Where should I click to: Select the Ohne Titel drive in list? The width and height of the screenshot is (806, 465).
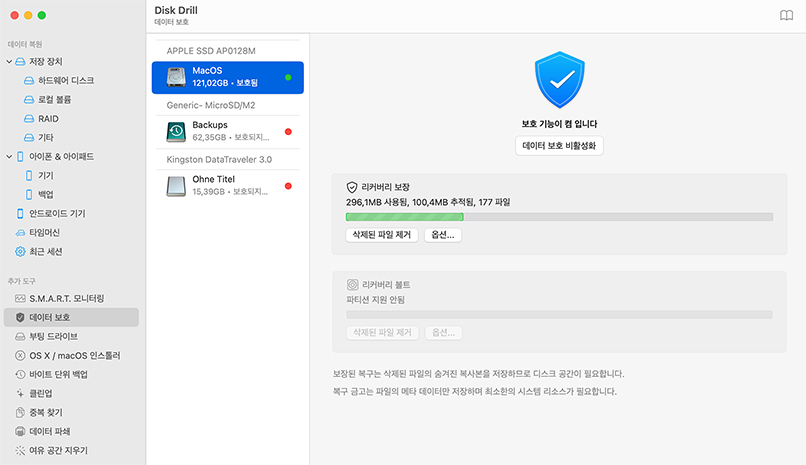tap(227, 185)
